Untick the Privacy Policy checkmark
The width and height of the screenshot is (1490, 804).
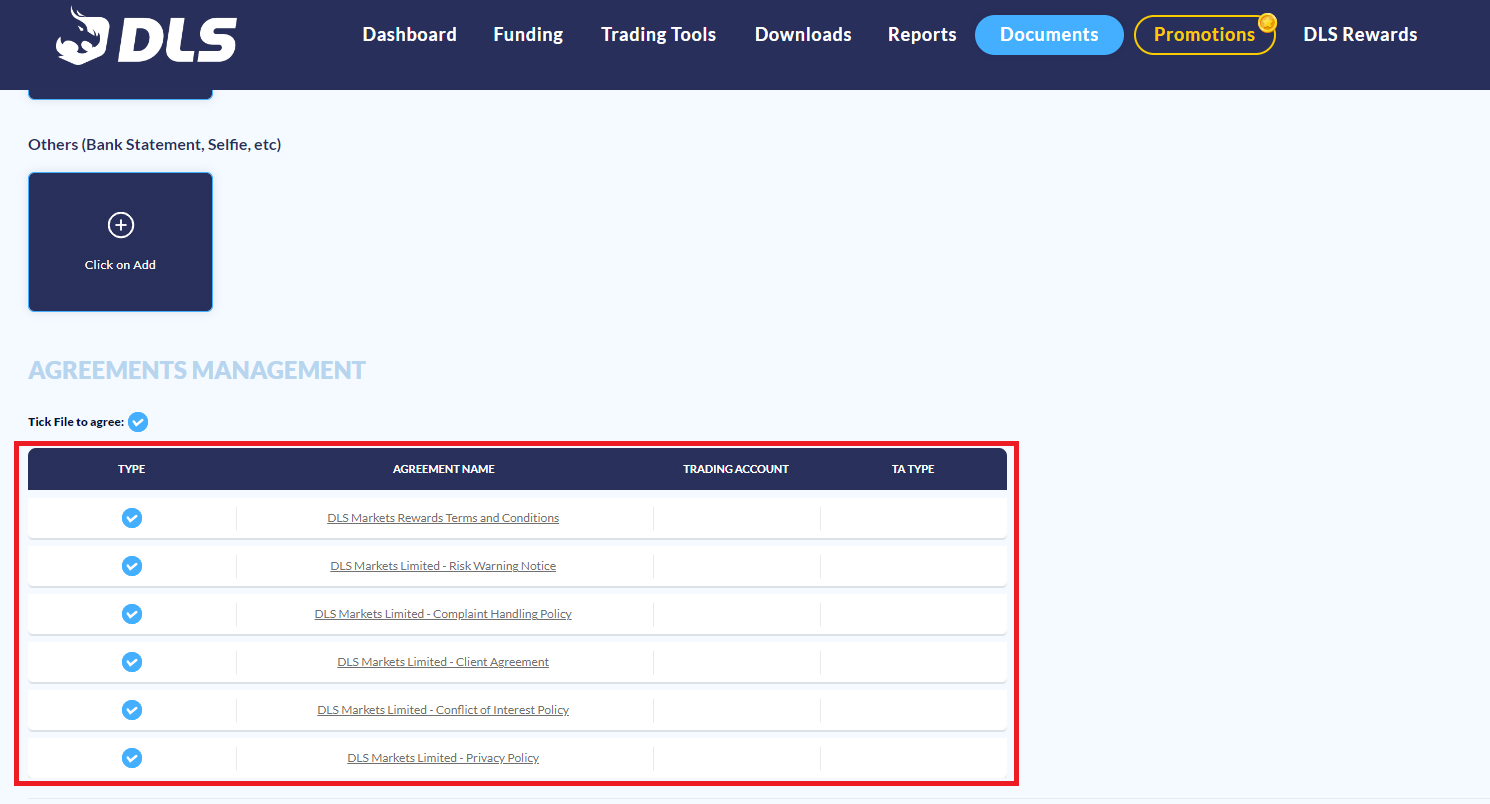pos(132,758)
